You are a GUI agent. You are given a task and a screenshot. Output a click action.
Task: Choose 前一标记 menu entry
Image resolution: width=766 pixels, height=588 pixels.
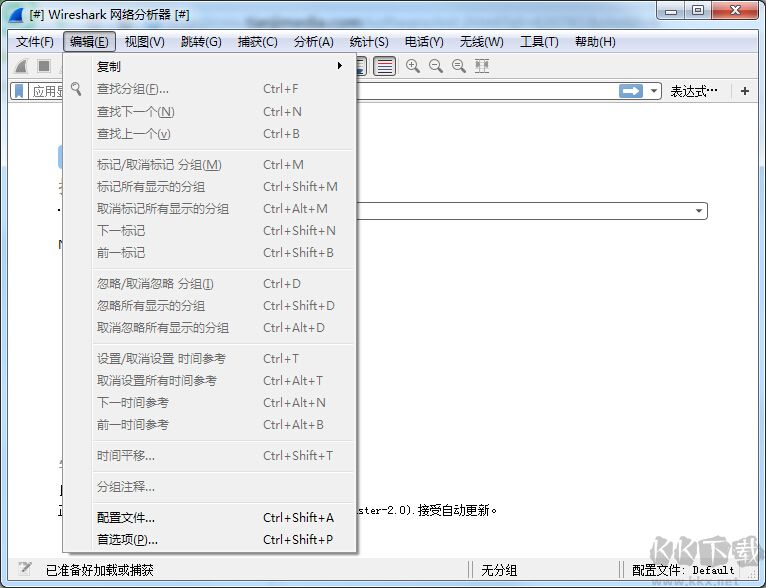click(x=224, y=252)
